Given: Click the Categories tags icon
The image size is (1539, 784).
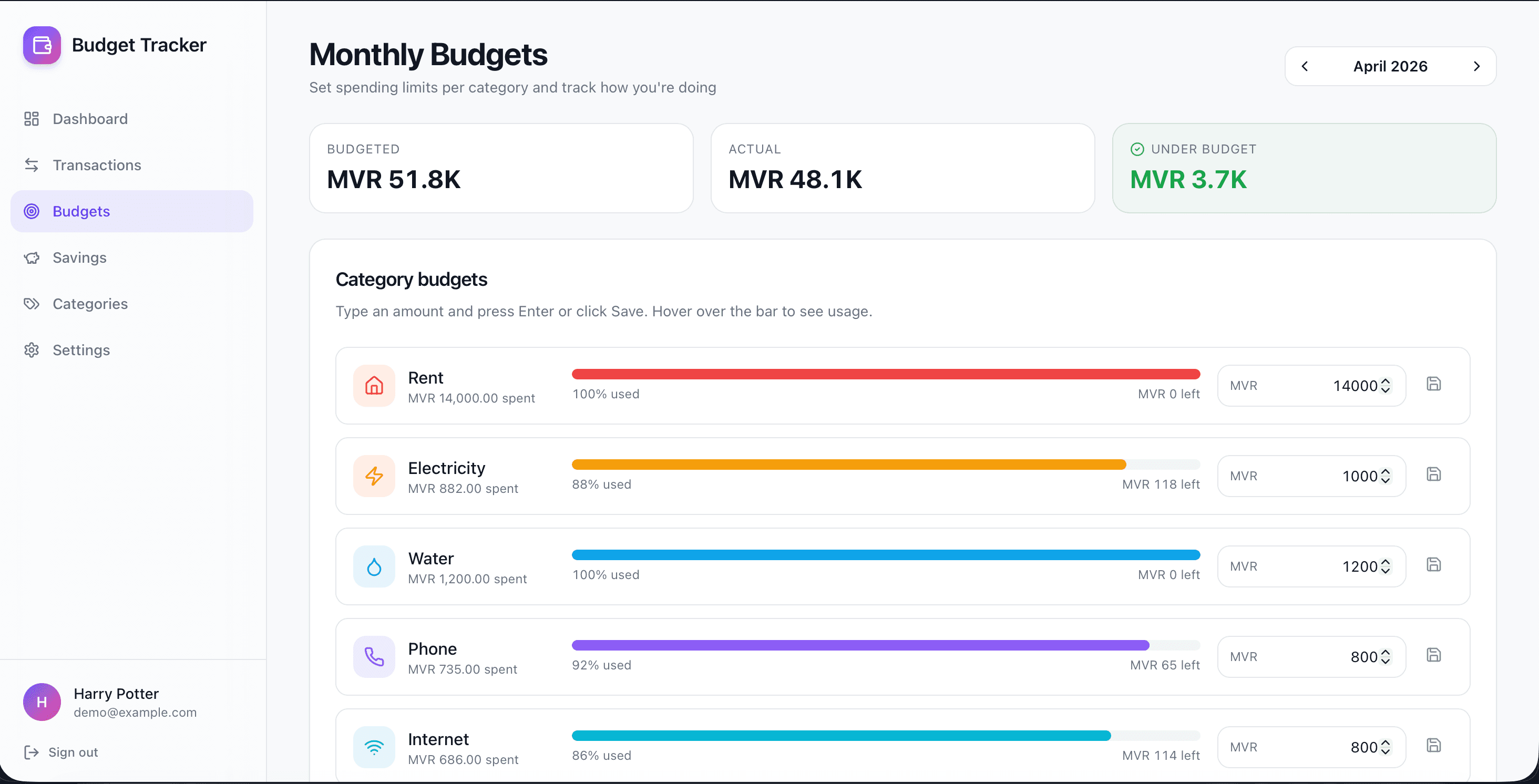Looking at the screenshot, I should pos(32,304).
